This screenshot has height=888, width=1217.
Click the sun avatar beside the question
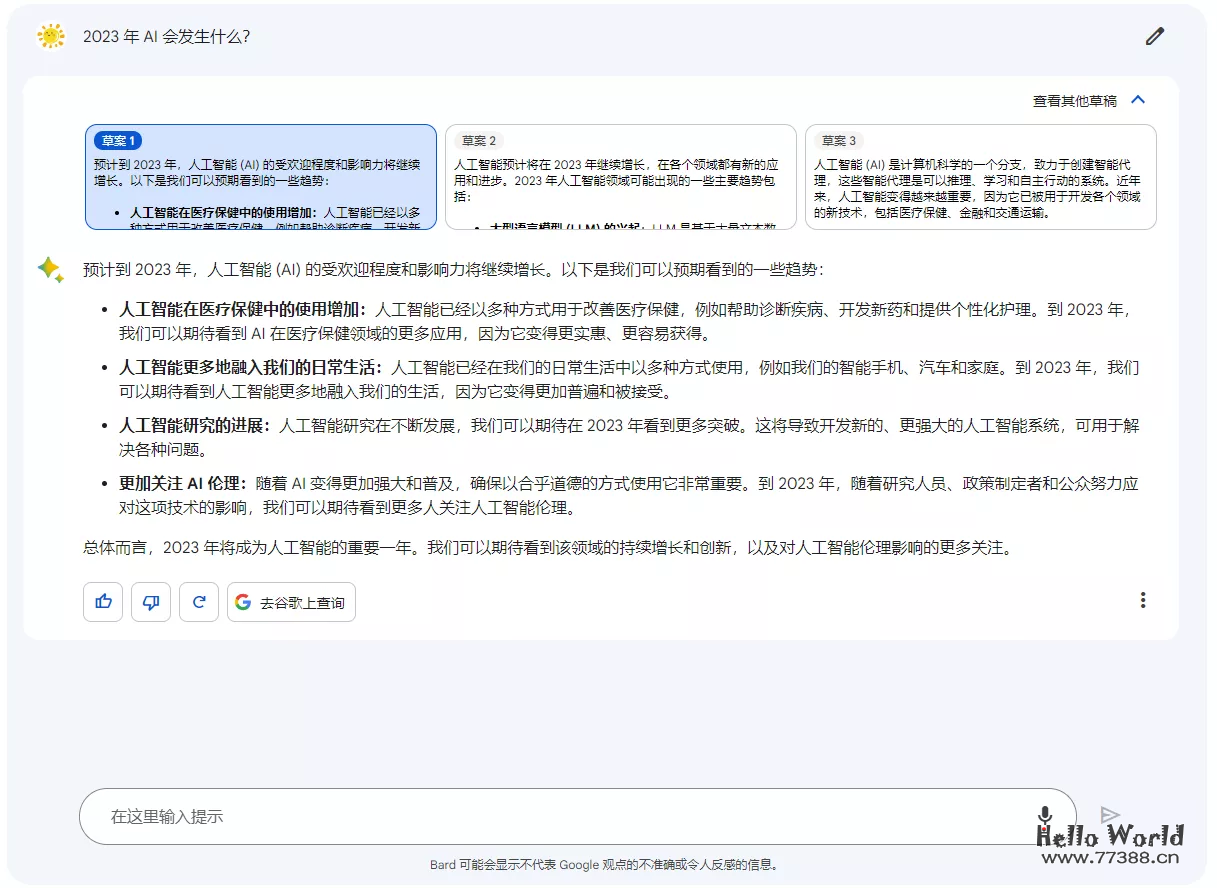point(50,36)
